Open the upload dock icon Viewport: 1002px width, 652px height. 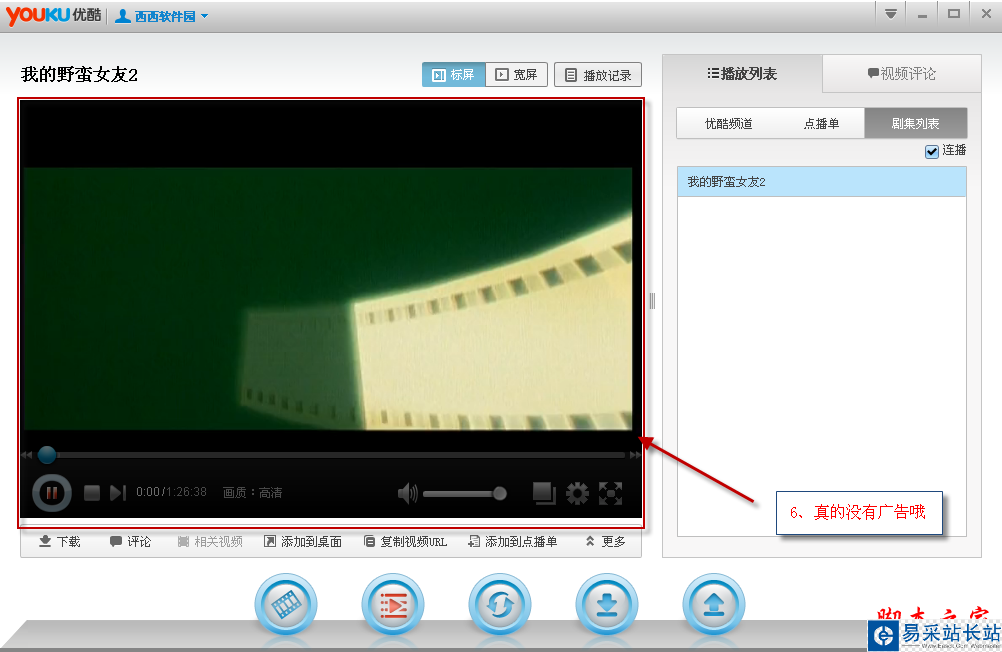coord(714,604)
